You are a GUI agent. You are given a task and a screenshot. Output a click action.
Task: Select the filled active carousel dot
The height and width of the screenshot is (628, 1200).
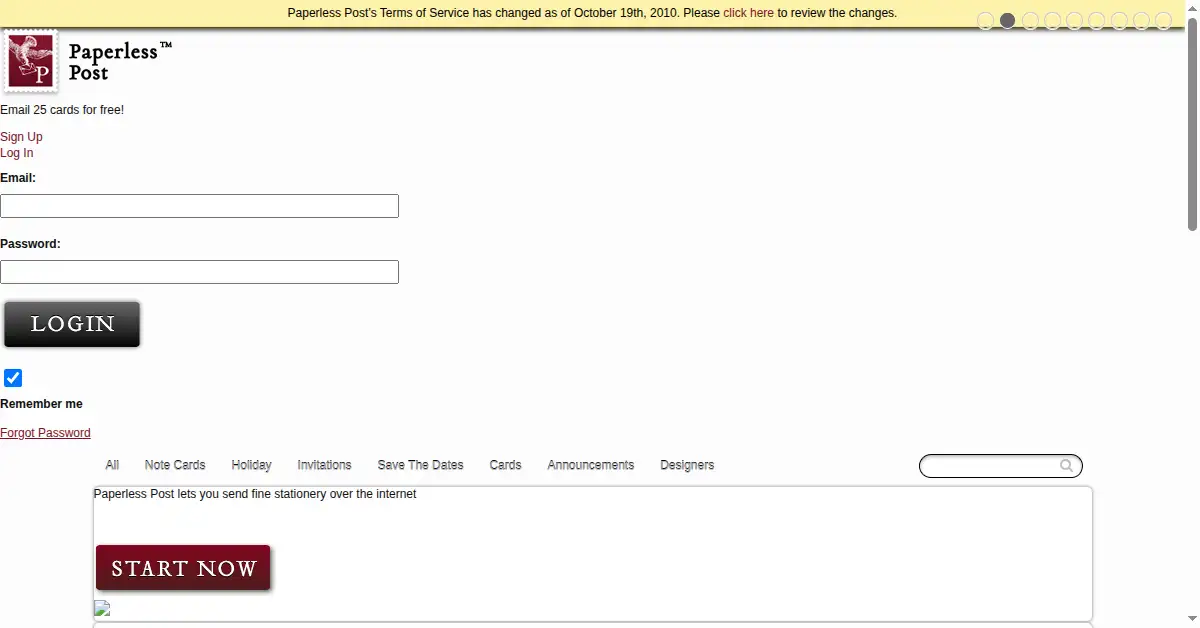(1008, 21)
